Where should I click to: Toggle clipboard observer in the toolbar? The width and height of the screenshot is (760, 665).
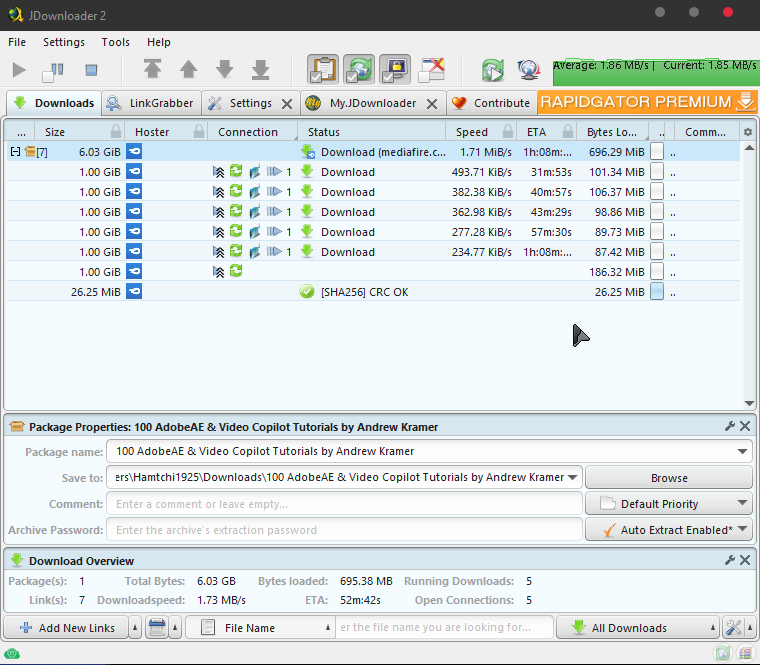pos(323,69)
